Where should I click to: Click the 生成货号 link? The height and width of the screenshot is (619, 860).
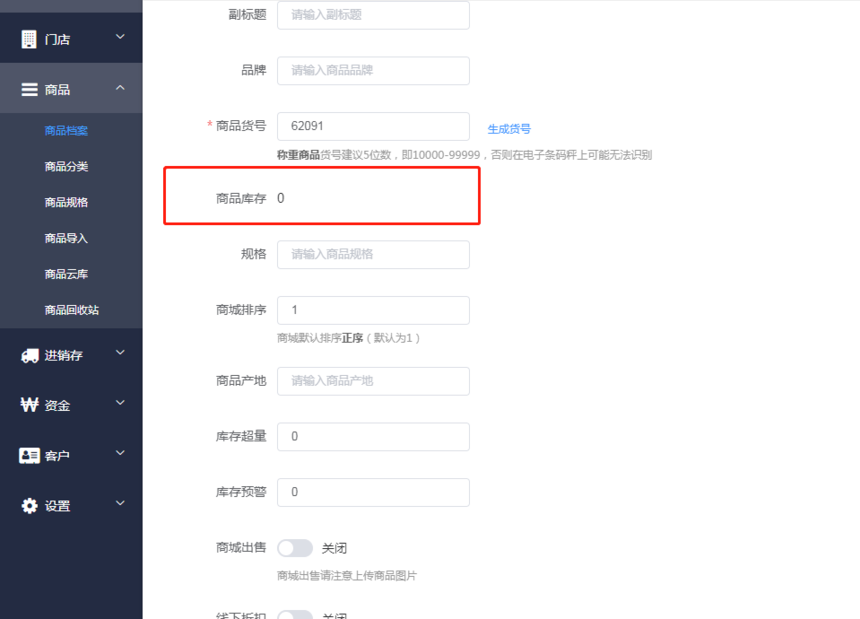pyautogui.click(x=509, y=129)
